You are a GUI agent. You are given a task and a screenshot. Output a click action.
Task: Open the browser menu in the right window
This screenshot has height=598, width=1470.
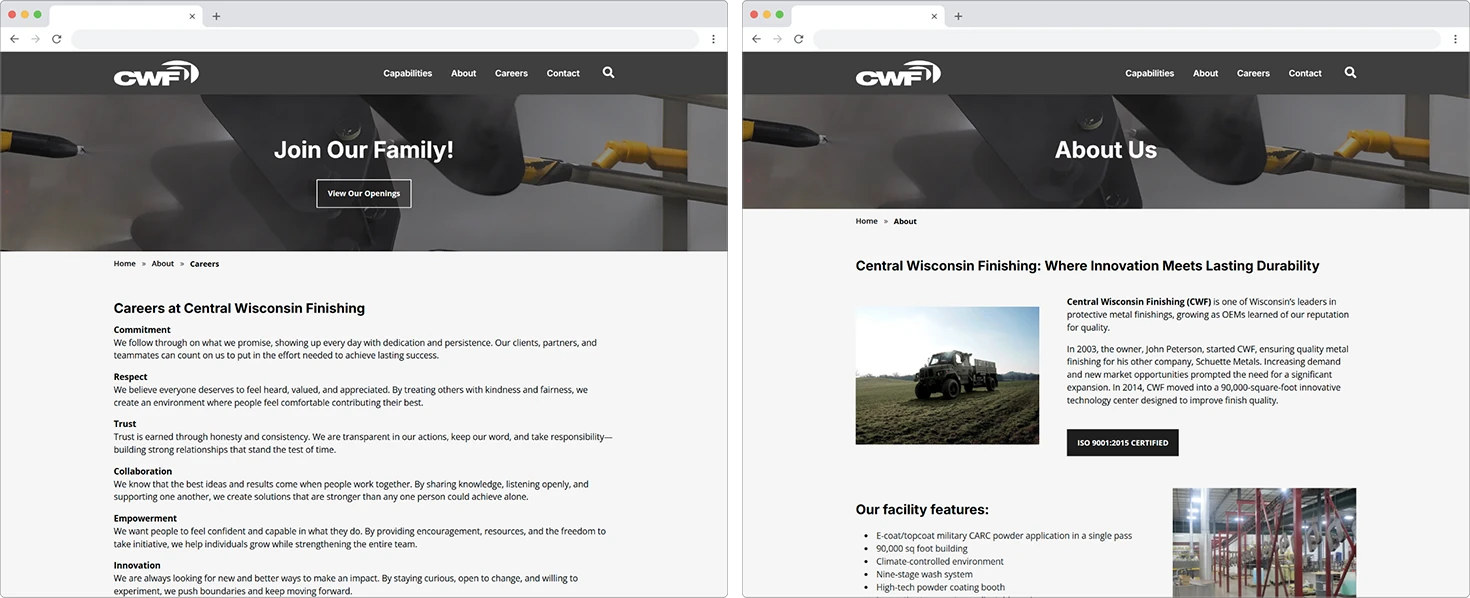1456,38
